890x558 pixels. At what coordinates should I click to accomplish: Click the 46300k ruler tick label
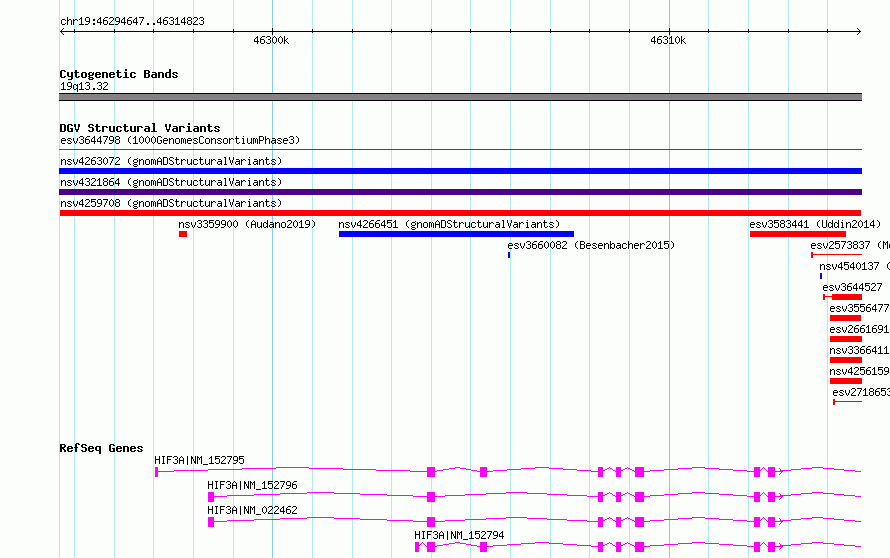click(x=271, y=40)
